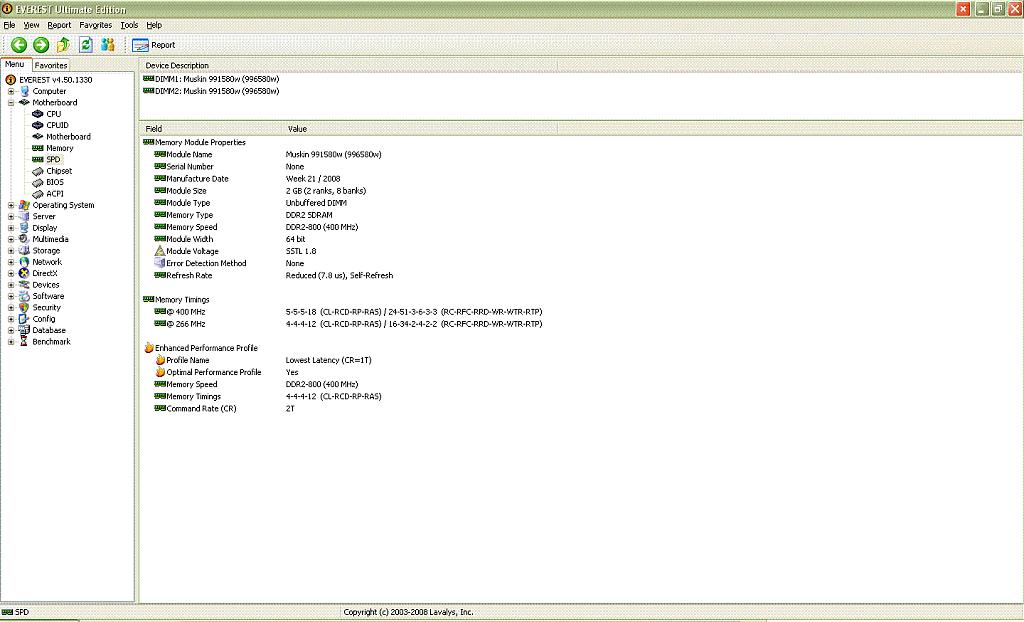Click the Network globe icon in tree
The height and width of the screenshot is (622, 1024).
click(24, 262)
